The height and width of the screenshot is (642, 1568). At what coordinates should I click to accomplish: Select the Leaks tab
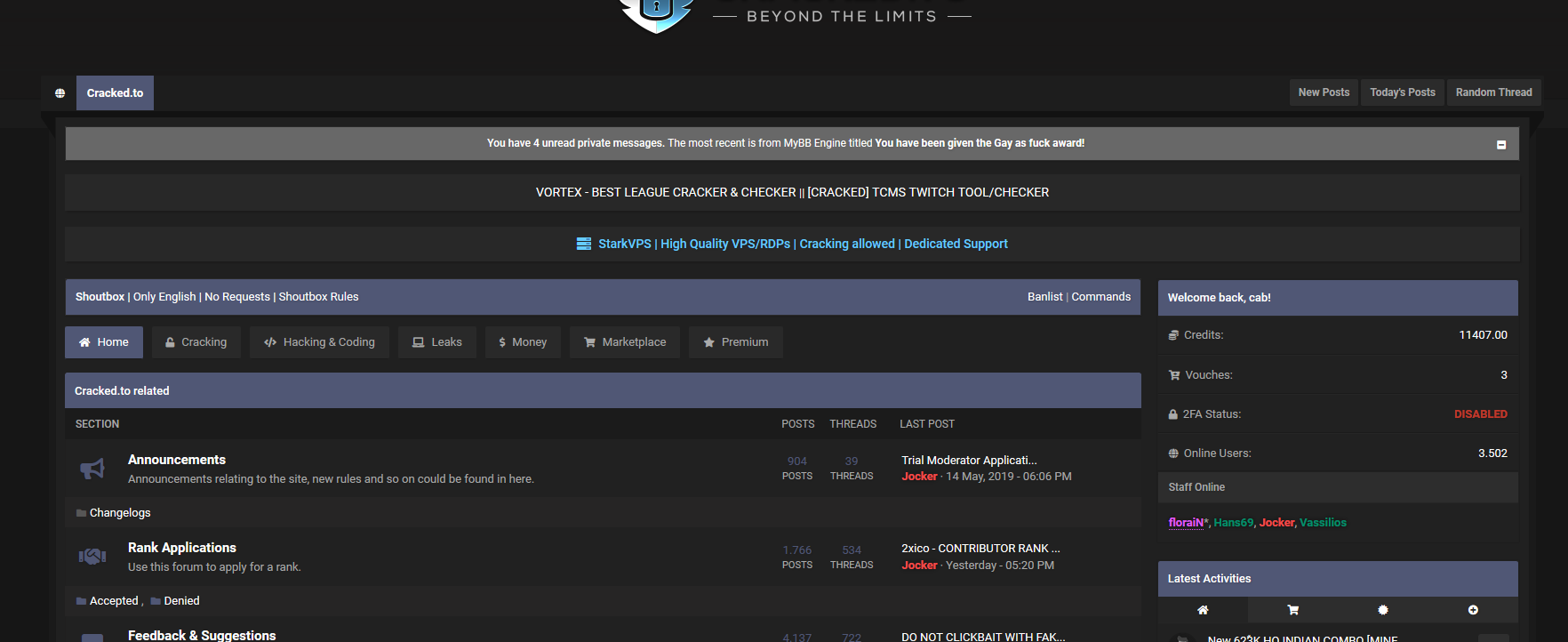[437, 342]
